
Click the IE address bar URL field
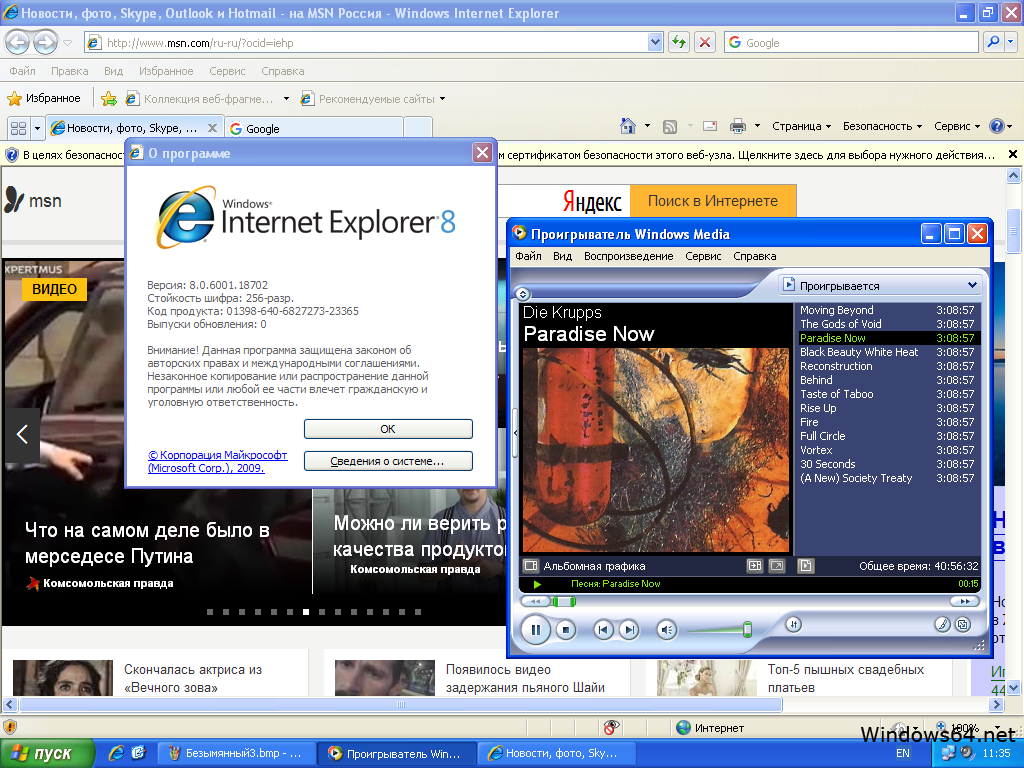pos(376,42)
